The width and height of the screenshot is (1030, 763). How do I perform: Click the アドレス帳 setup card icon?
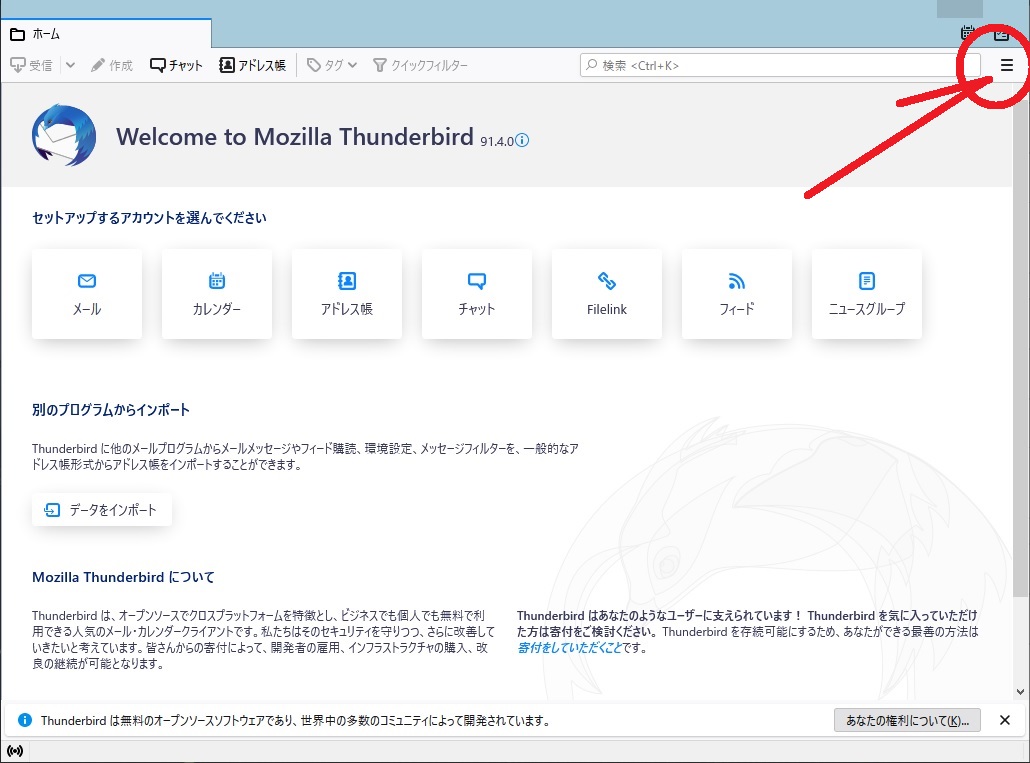(x=347, y=281)
